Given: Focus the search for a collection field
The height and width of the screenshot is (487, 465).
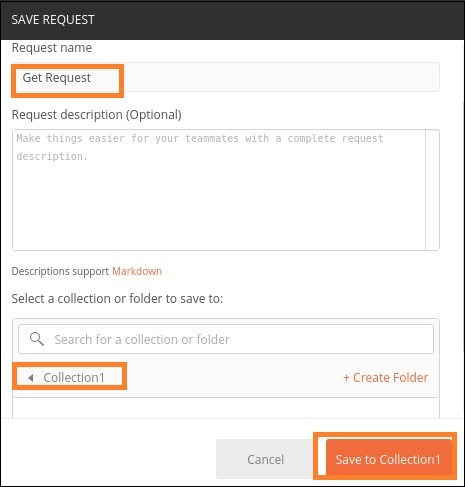Looking at the screenshot, I should pyautogui.click(x=226, y=339).
